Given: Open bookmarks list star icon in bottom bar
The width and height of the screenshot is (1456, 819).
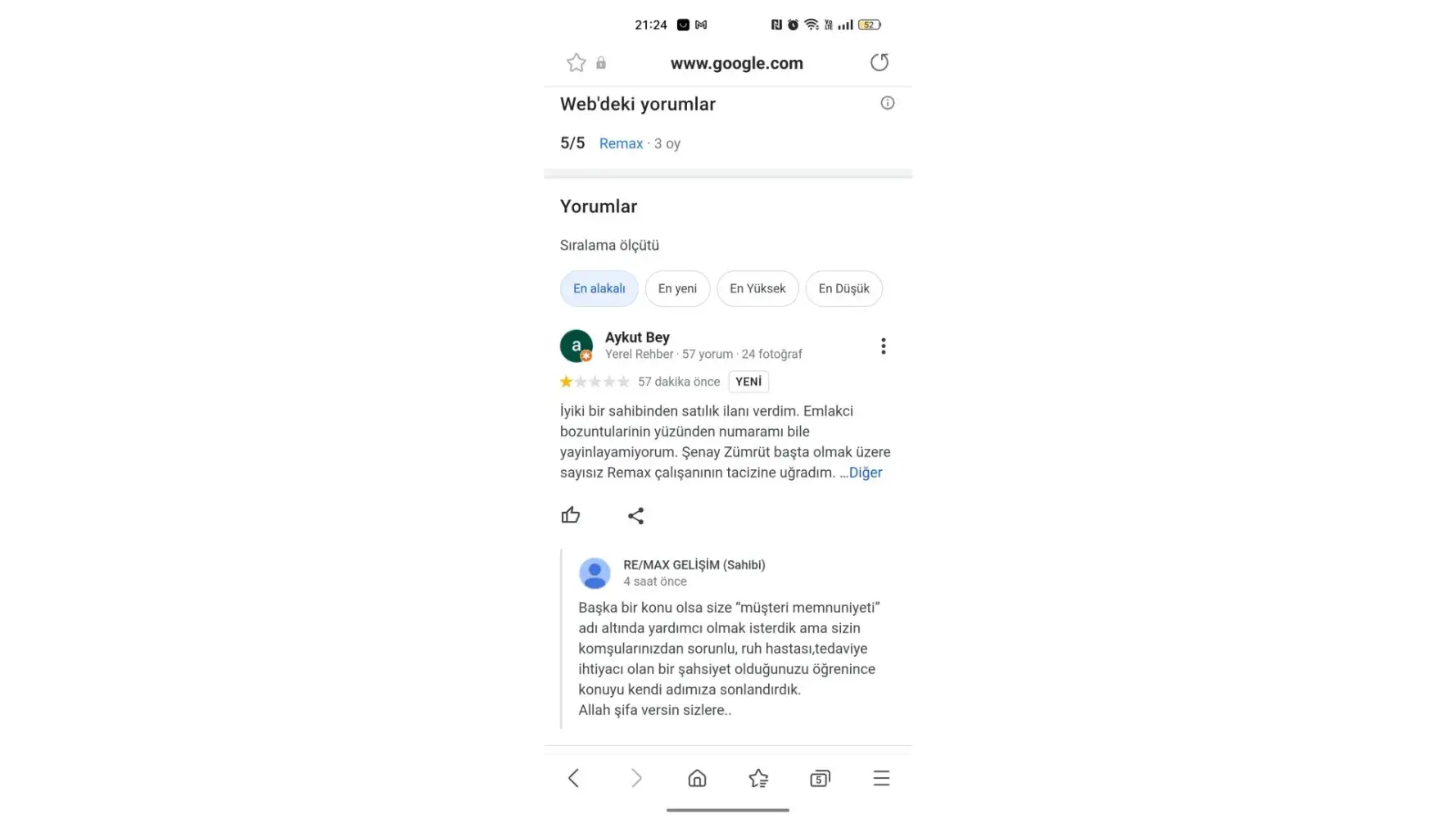Looking at the screenshot, I should 758,778.
